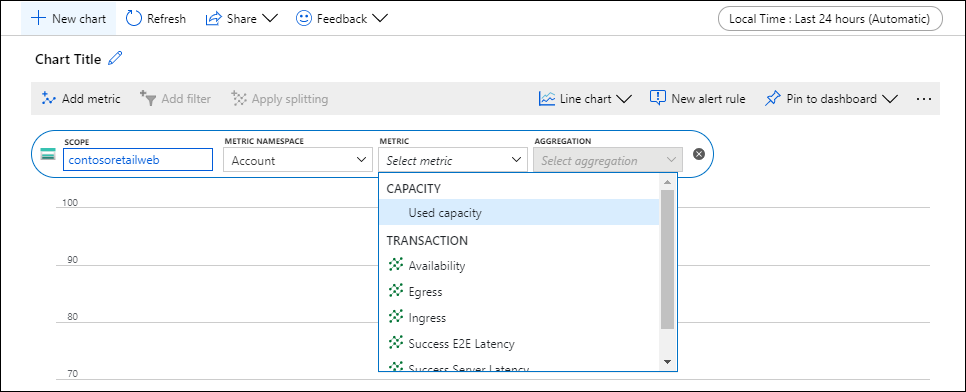The image size is (966, 392).
Task: Create a New alert rule
Action: (x=697, y=99)
